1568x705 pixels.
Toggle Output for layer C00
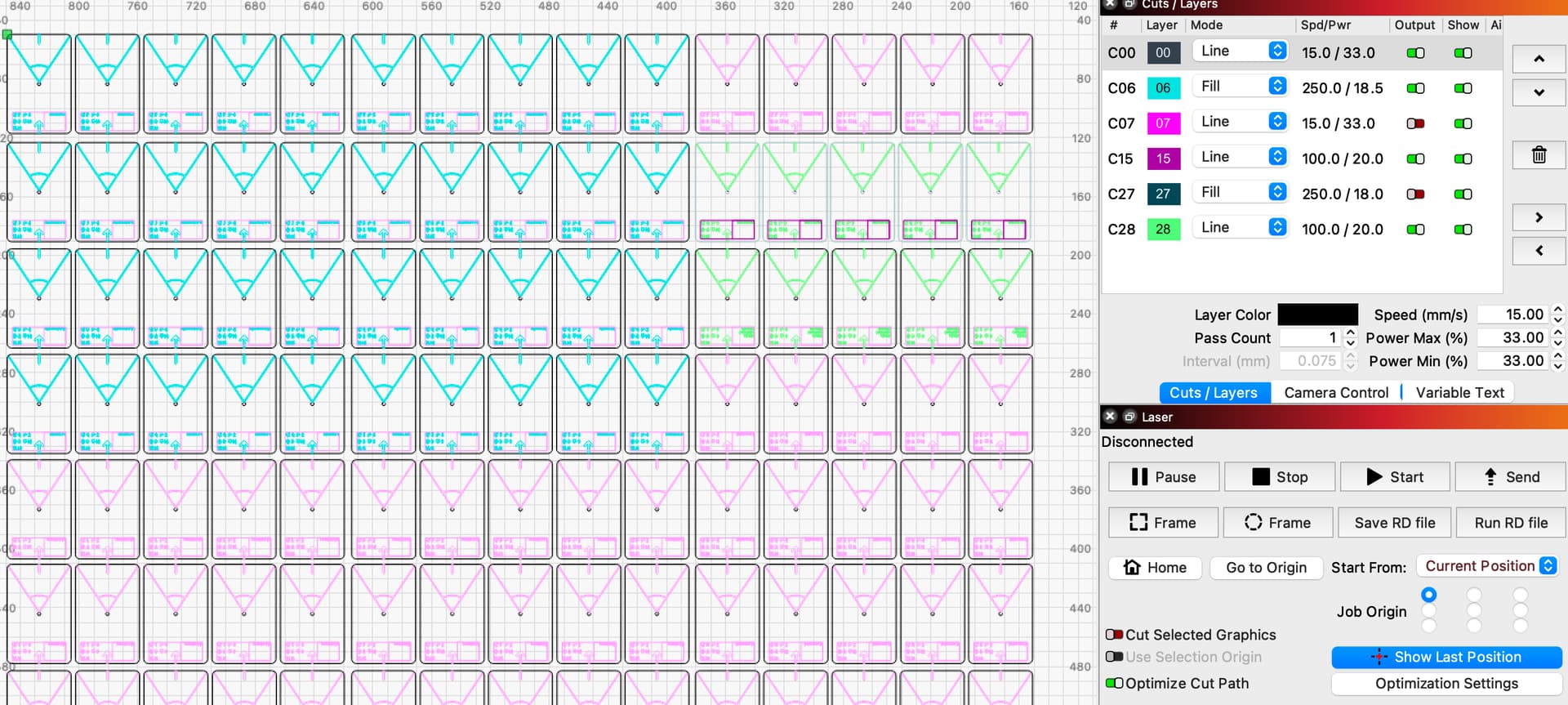(x=1415, y=53)
